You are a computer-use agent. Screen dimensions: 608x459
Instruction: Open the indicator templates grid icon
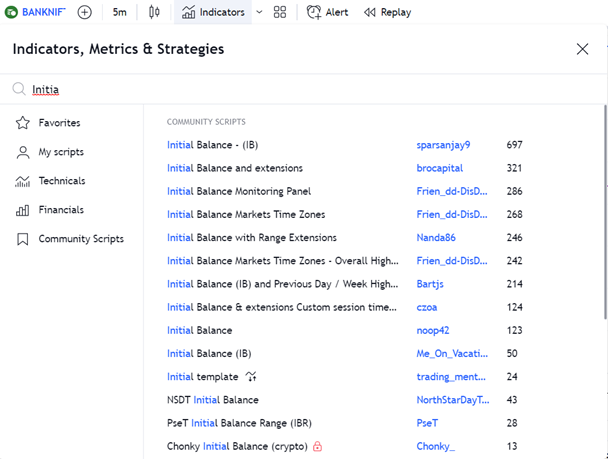coord(280,12)
